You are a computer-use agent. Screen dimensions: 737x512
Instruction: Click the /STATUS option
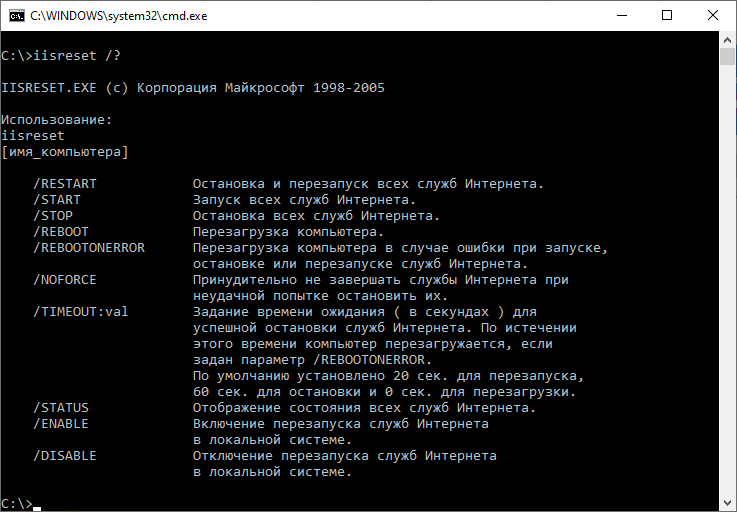(x=61, y=408)
